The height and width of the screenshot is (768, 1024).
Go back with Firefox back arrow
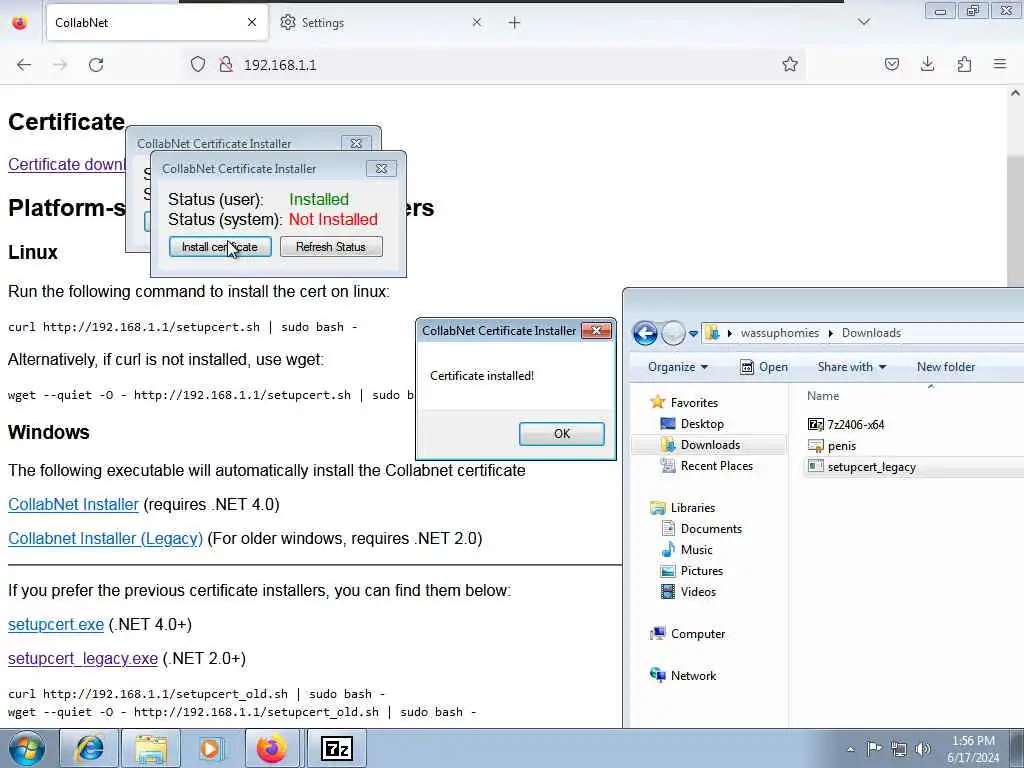tap(24, 65)
